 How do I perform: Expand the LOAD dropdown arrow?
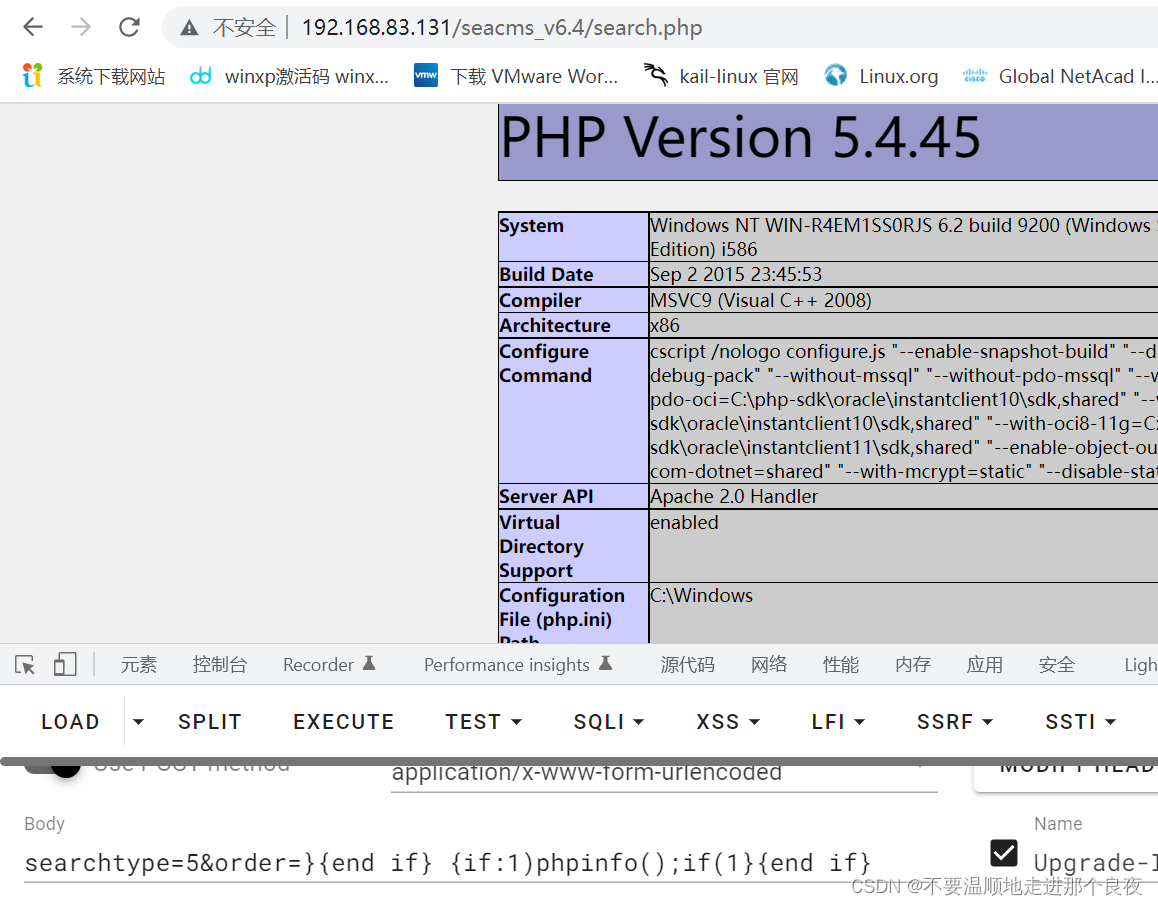(138, 722)
